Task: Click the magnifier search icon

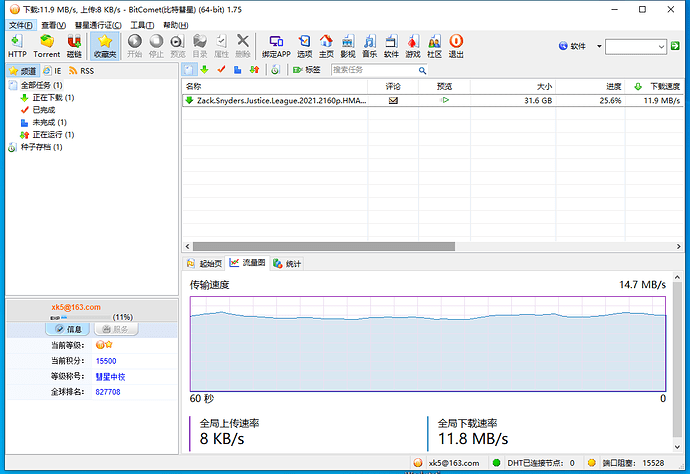Action: click(x=422, y=70)
